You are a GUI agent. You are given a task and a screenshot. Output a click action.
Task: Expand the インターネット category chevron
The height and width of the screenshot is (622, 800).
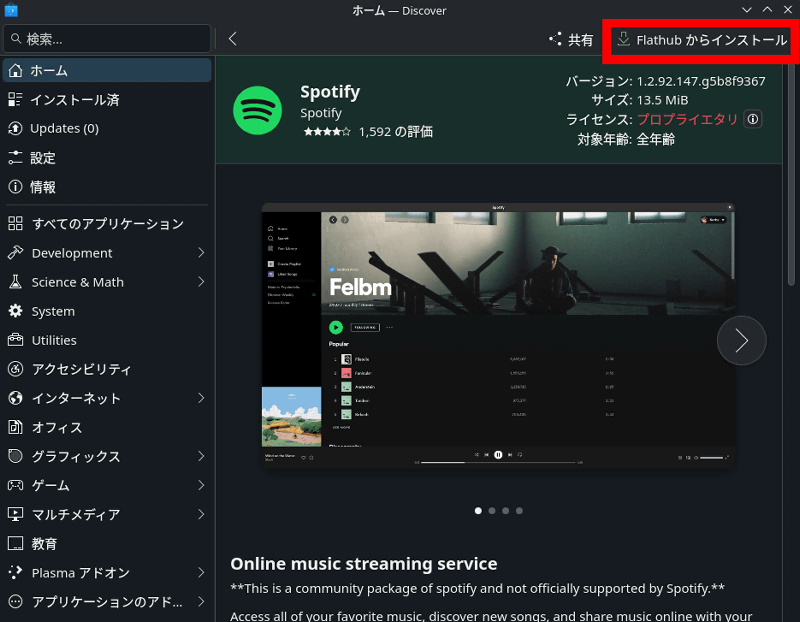(x=201, y=398)
